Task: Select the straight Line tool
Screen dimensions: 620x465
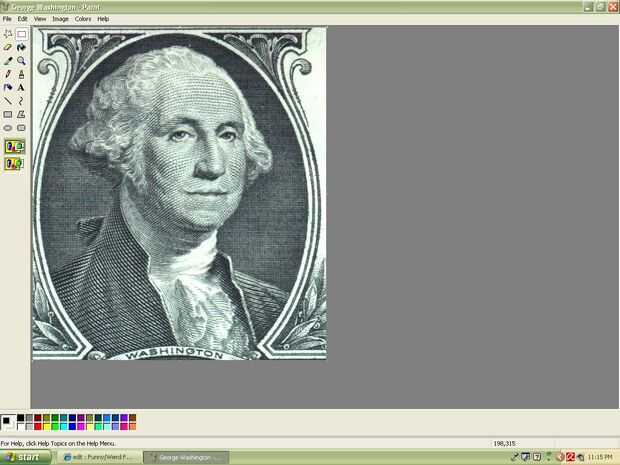Action: pos(8,101)
